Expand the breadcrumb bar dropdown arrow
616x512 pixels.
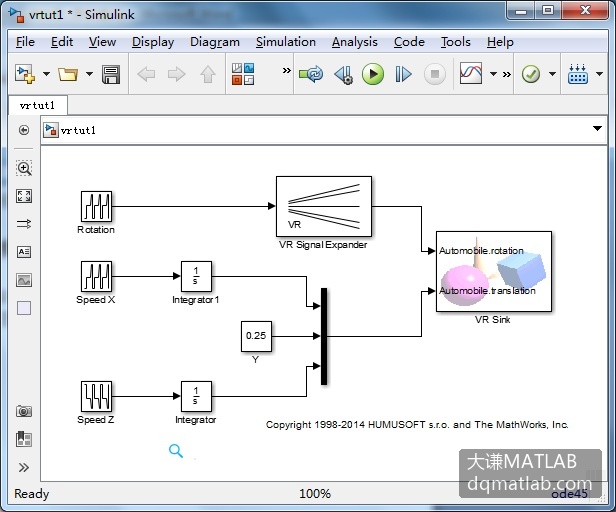click(597, 128)
